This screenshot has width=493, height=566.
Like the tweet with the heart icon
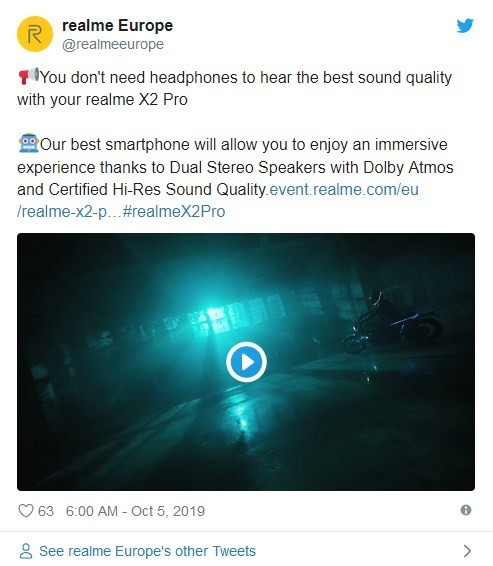[26, 511]
